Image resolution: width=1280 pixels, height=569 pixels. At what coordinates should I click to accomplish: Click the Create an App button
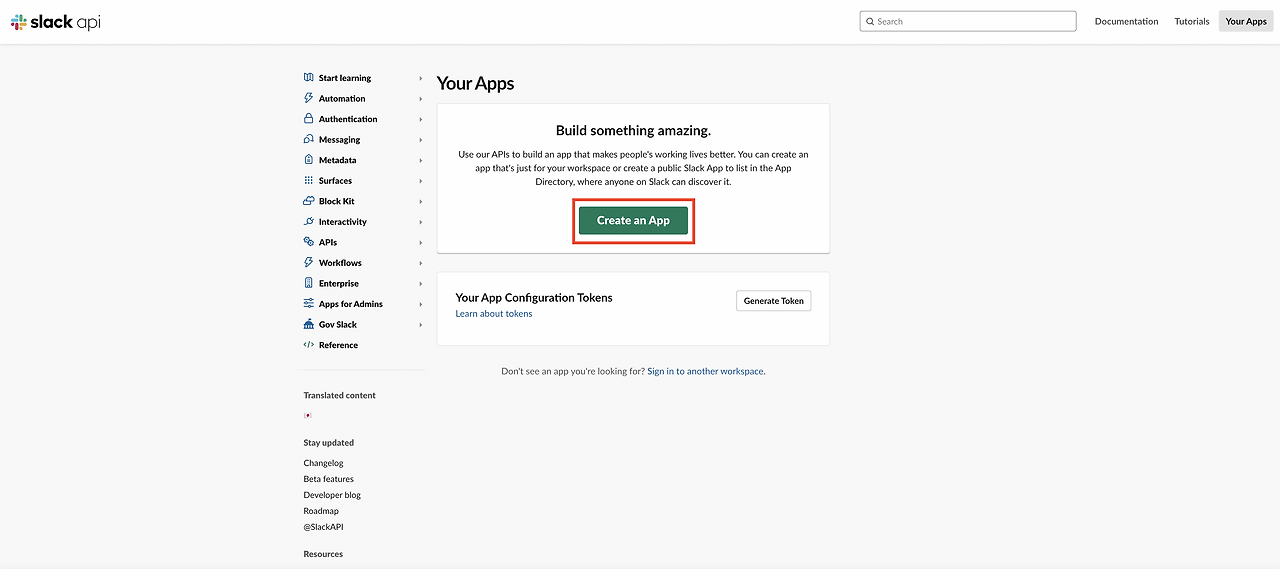pos(633,221)
